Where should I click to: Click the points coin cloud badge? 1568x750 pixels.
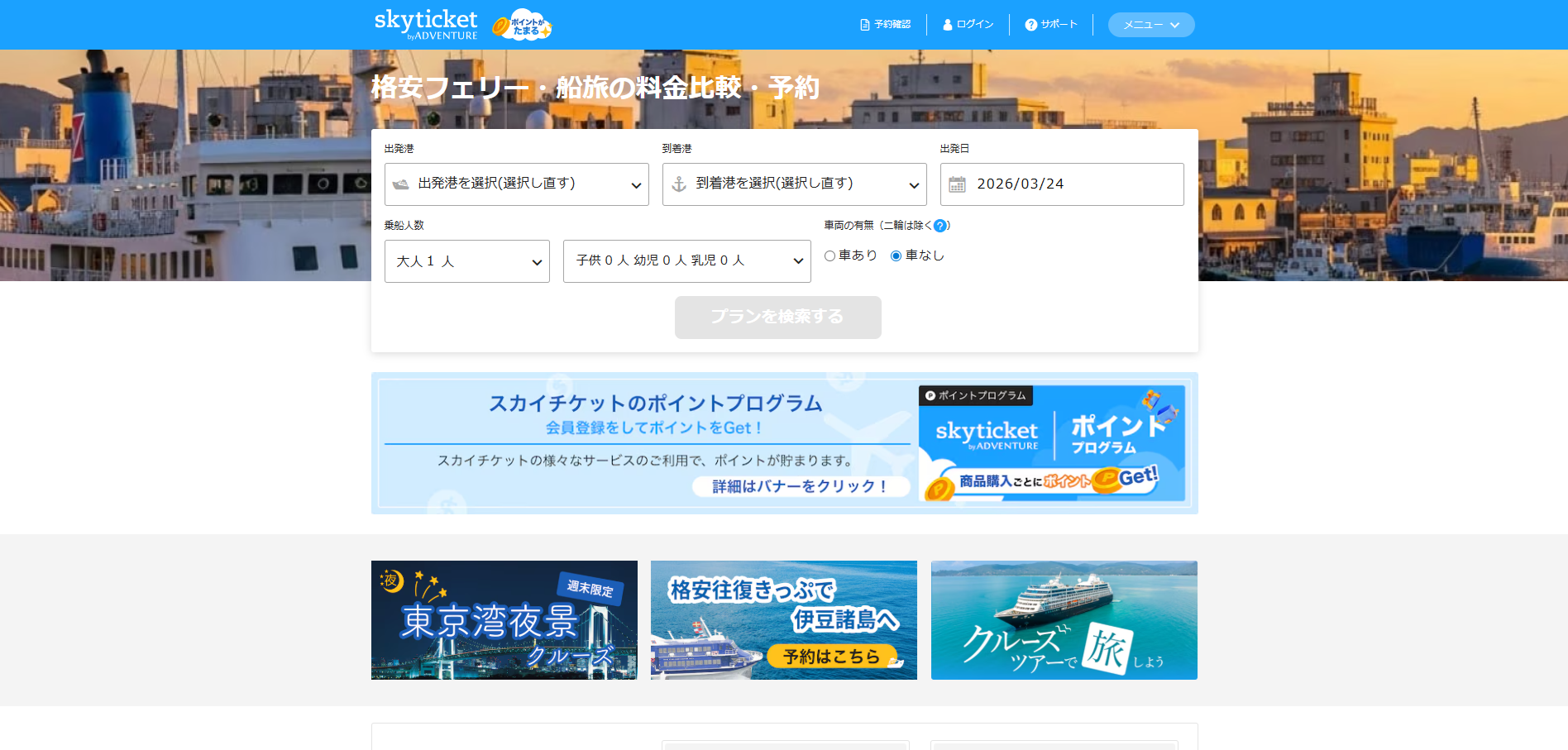tap(523, 25)
